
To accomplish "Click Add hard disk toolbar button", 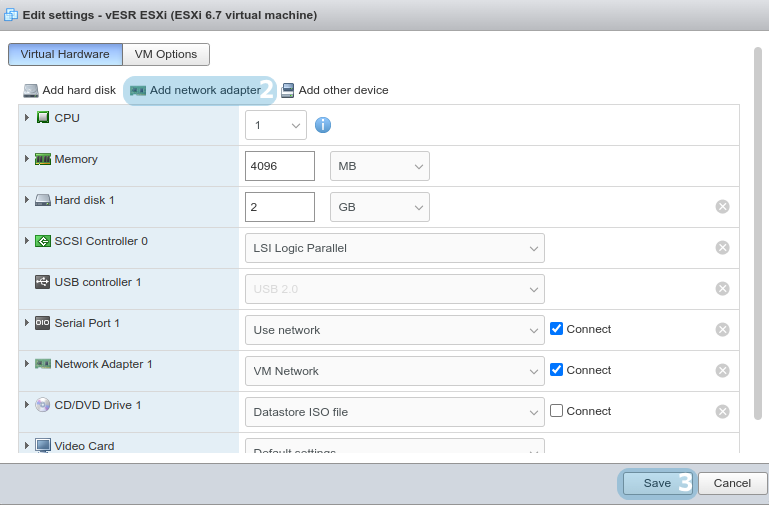I will [x=70, y=90].
